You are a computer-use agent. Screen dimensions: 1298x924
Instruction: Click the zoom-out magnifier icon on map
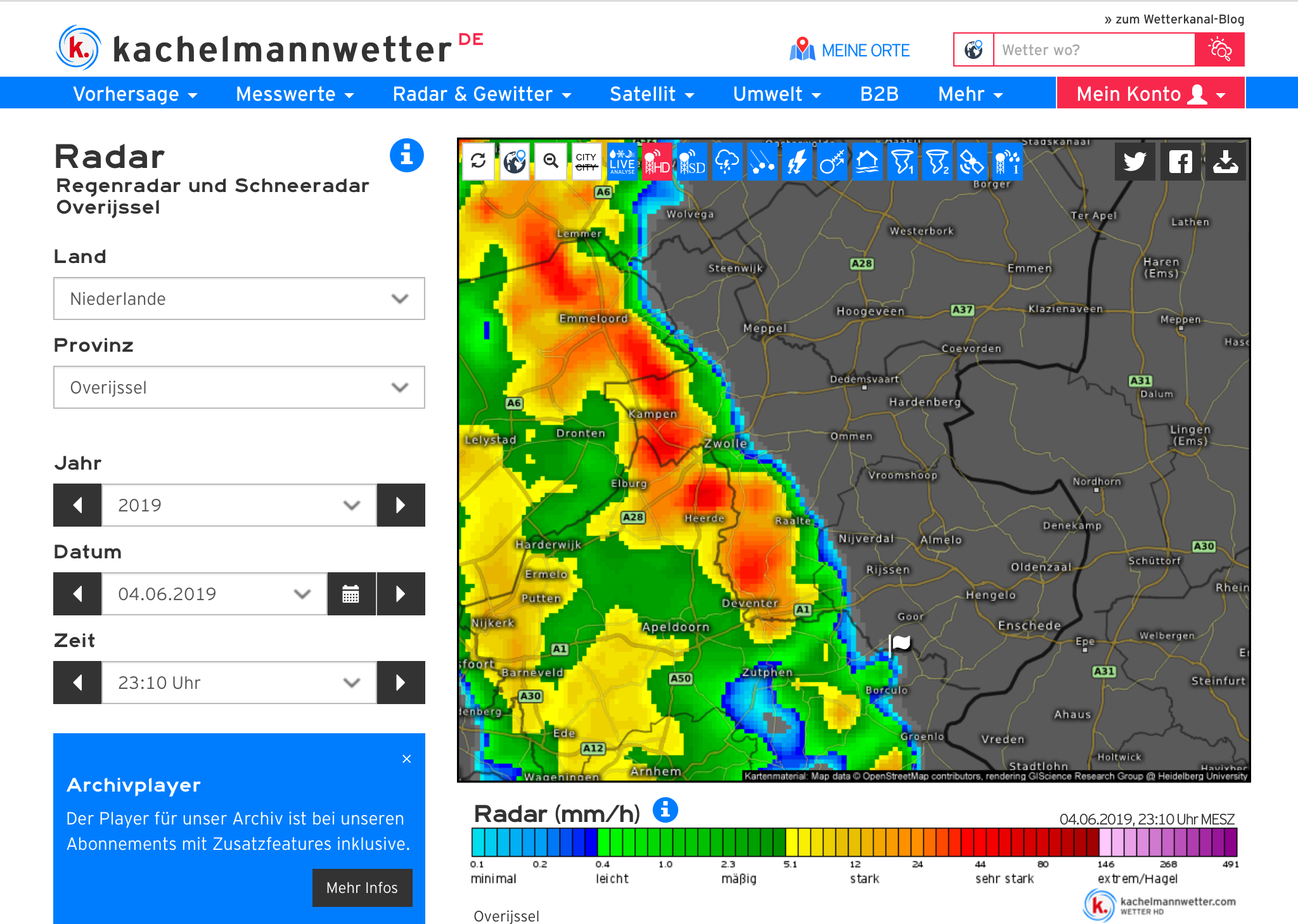click(x=550, y=162)
